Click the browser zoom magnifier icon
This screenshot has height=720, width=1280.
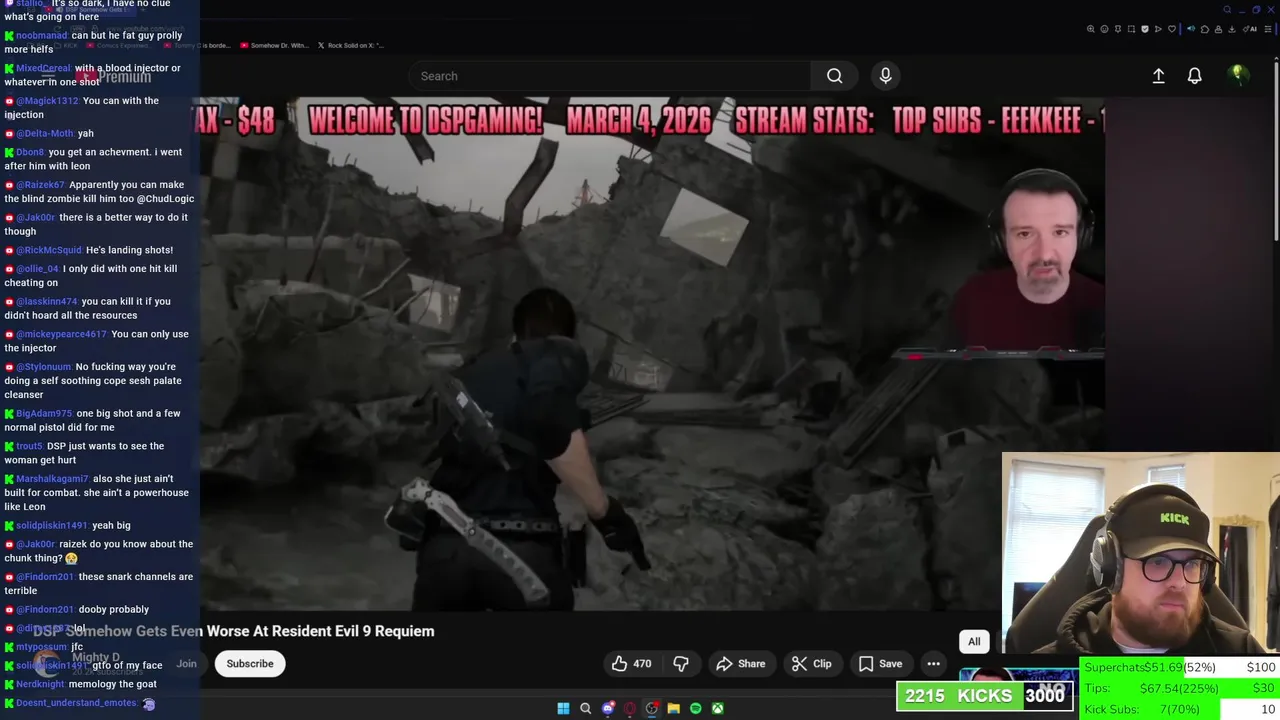point(1091,29)
